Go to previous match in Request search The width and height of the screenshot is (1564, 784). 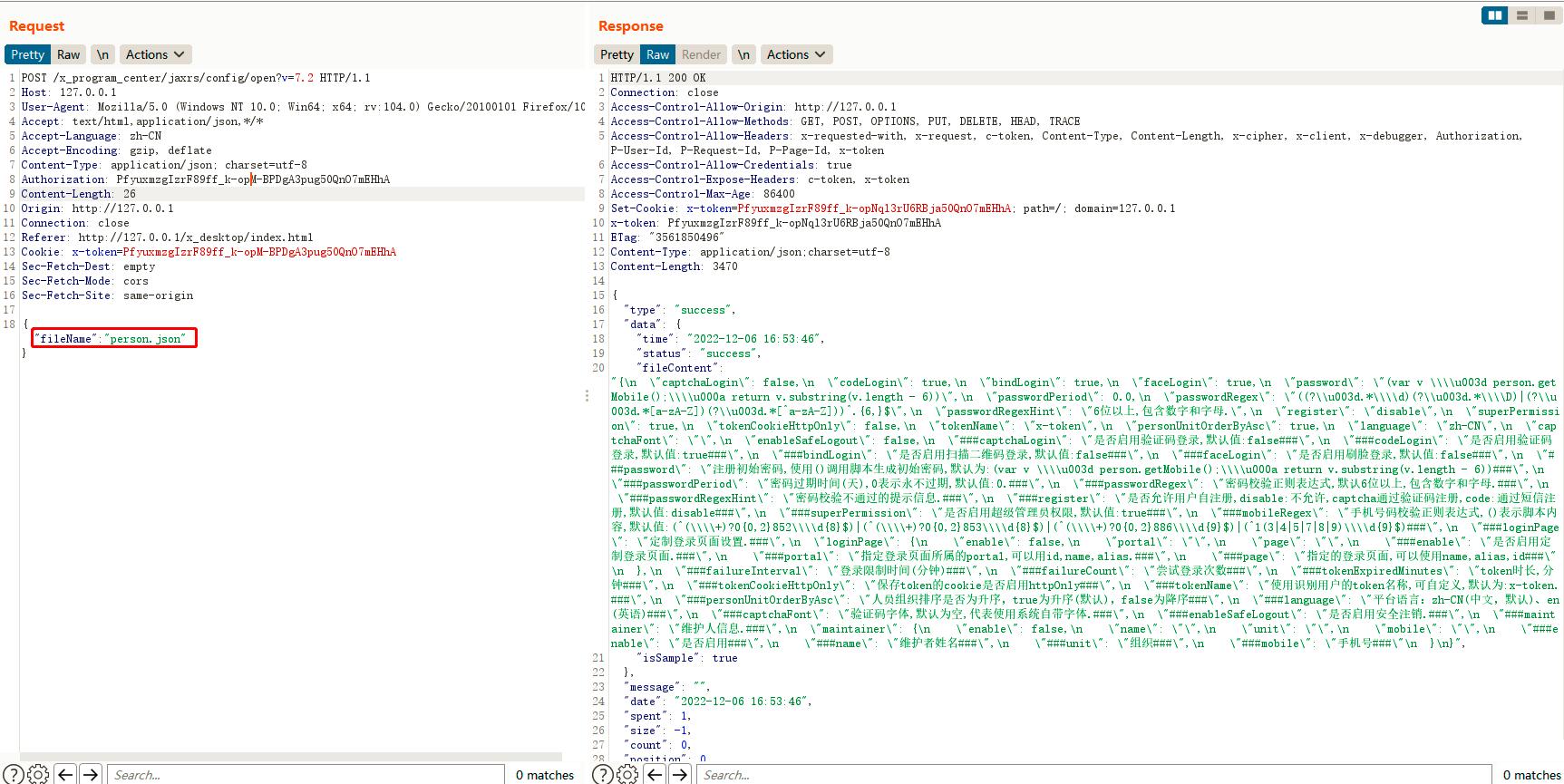point(65,774)
